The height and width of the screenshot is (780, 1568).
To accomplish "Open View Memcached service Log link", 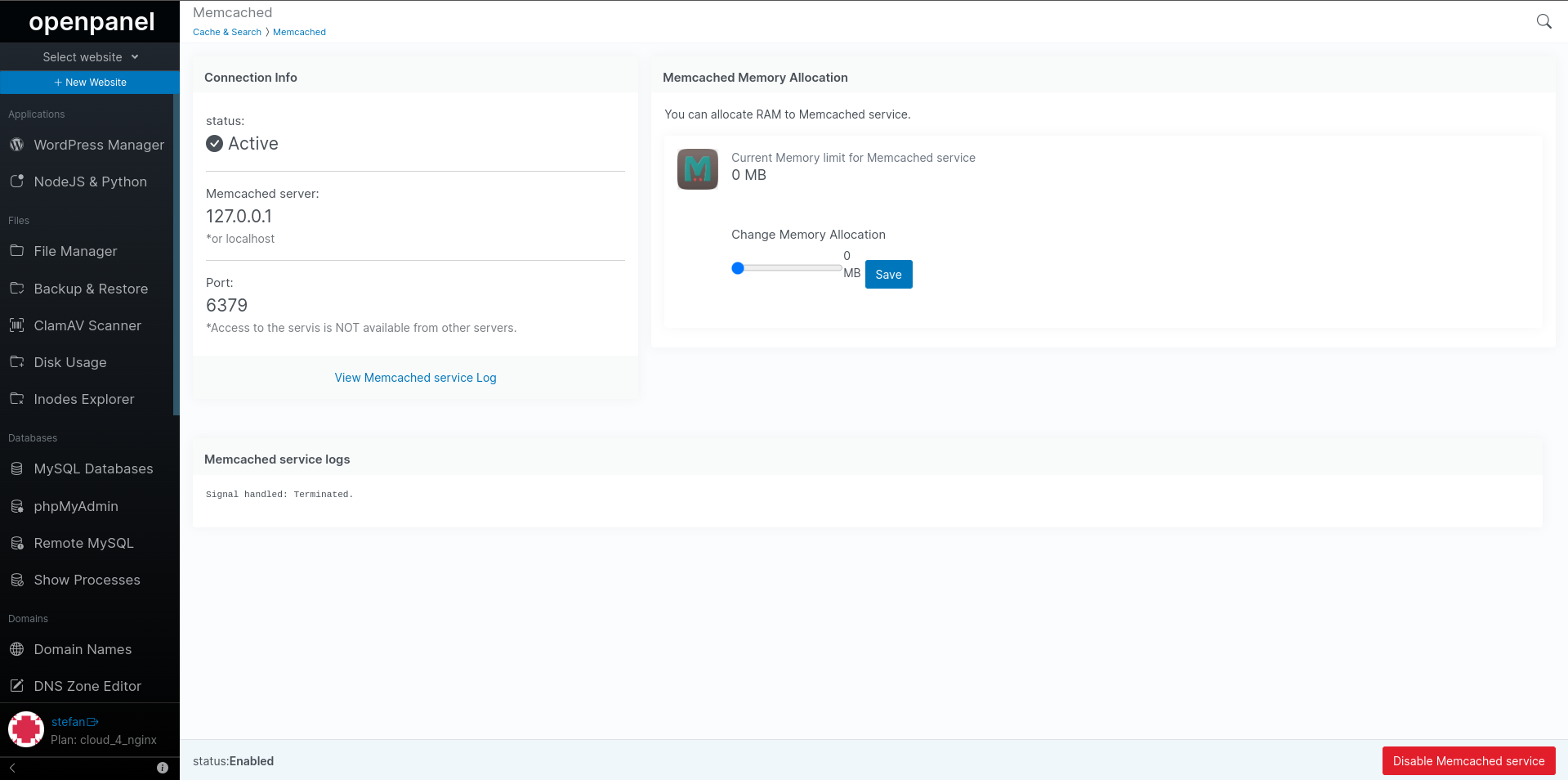I will tap(415, 378).
